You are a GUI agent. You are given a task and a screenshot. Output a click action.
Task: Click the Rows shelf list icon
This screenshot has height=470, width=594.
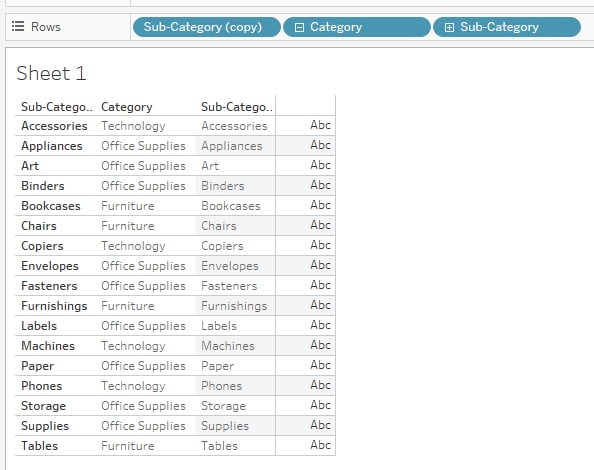point(18,27)
